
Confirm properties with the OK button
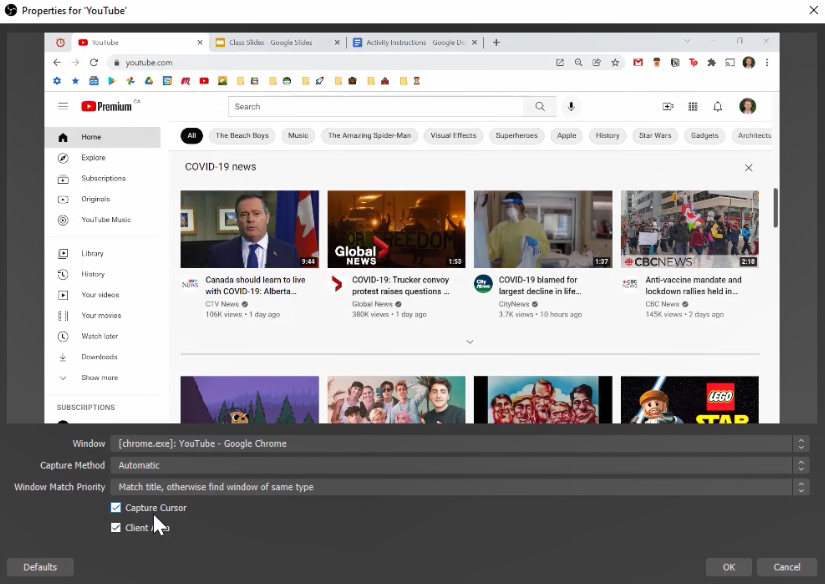tap(729, 567)
